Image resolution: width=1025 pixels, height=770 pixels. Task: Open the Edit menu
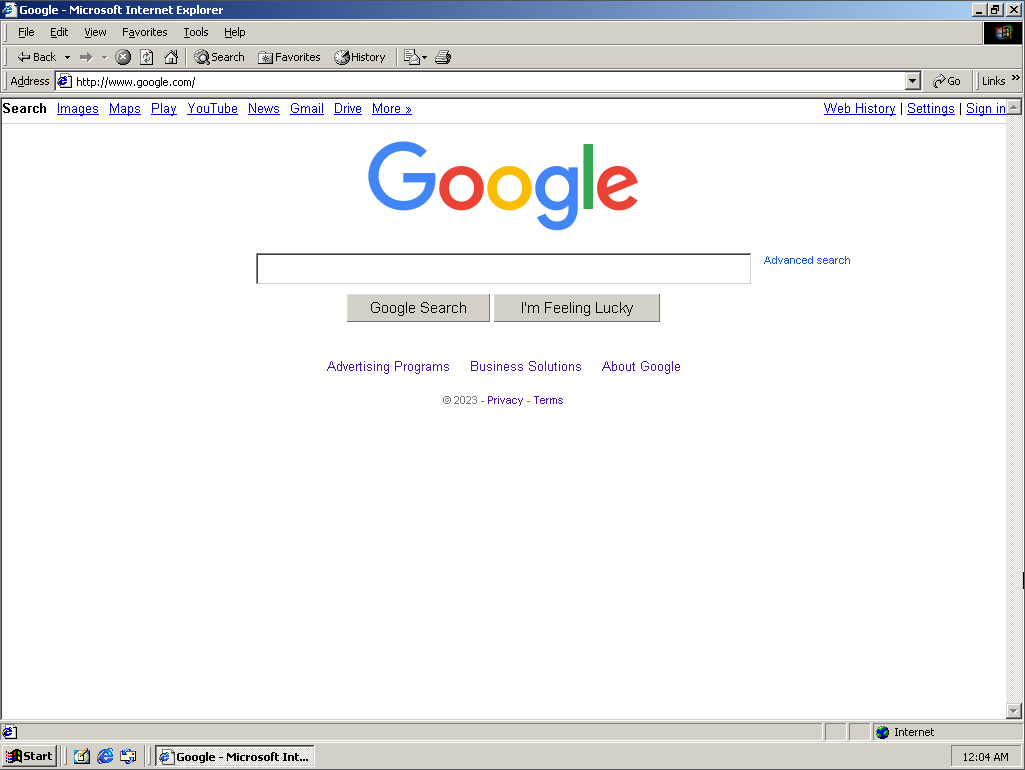[x=59, y=32]
